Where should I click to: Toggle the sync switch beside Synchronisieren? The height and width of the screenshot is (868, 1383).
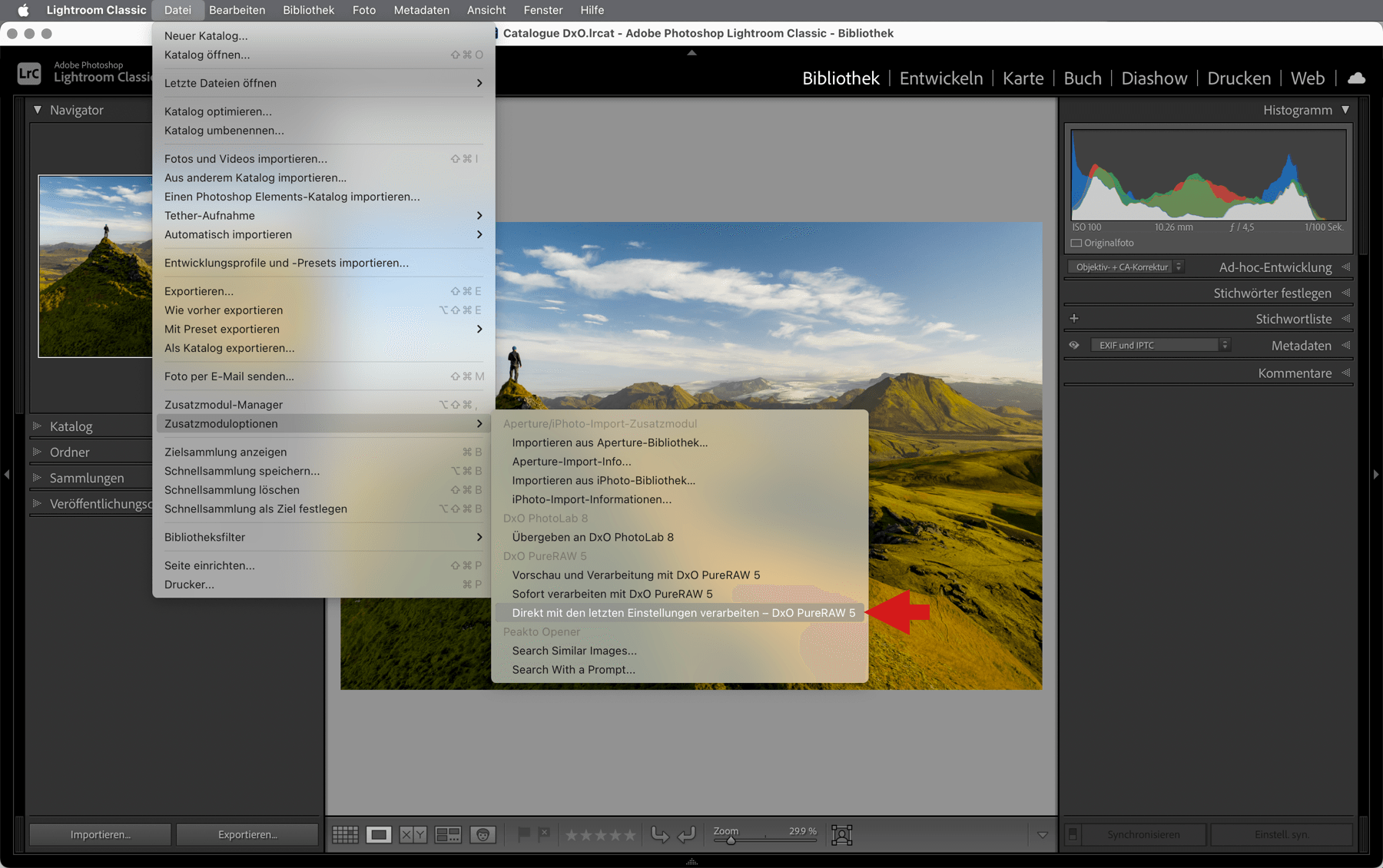click(1073, 834)
